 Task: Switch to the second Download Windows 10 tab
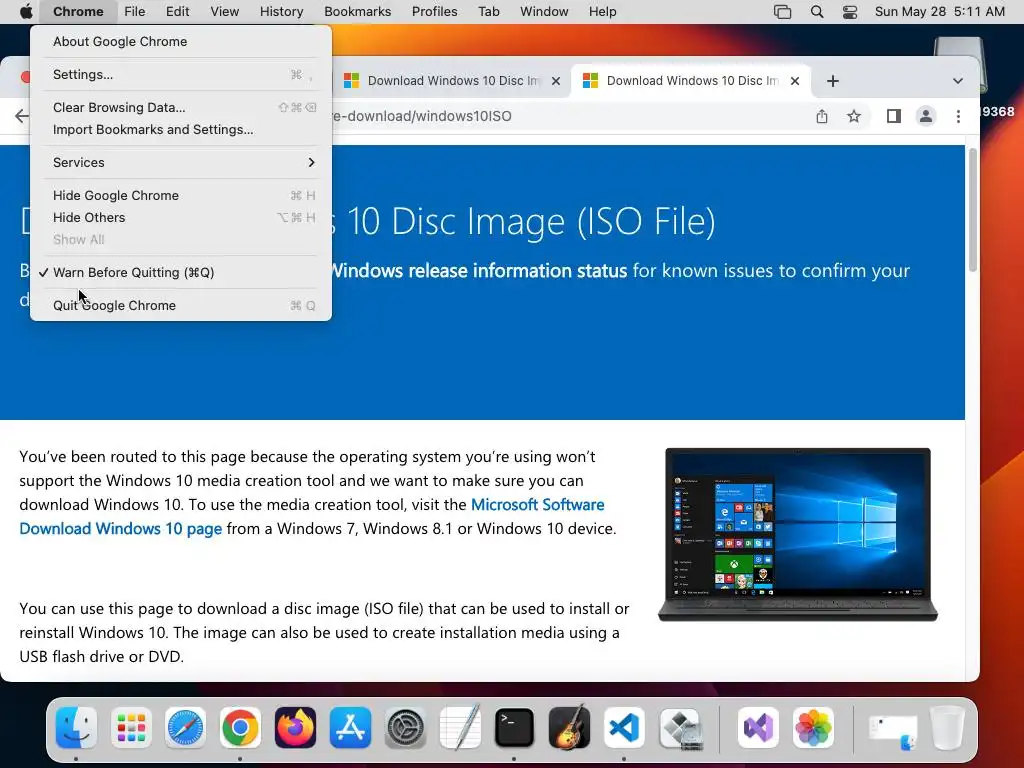click(x=692, y=81)
